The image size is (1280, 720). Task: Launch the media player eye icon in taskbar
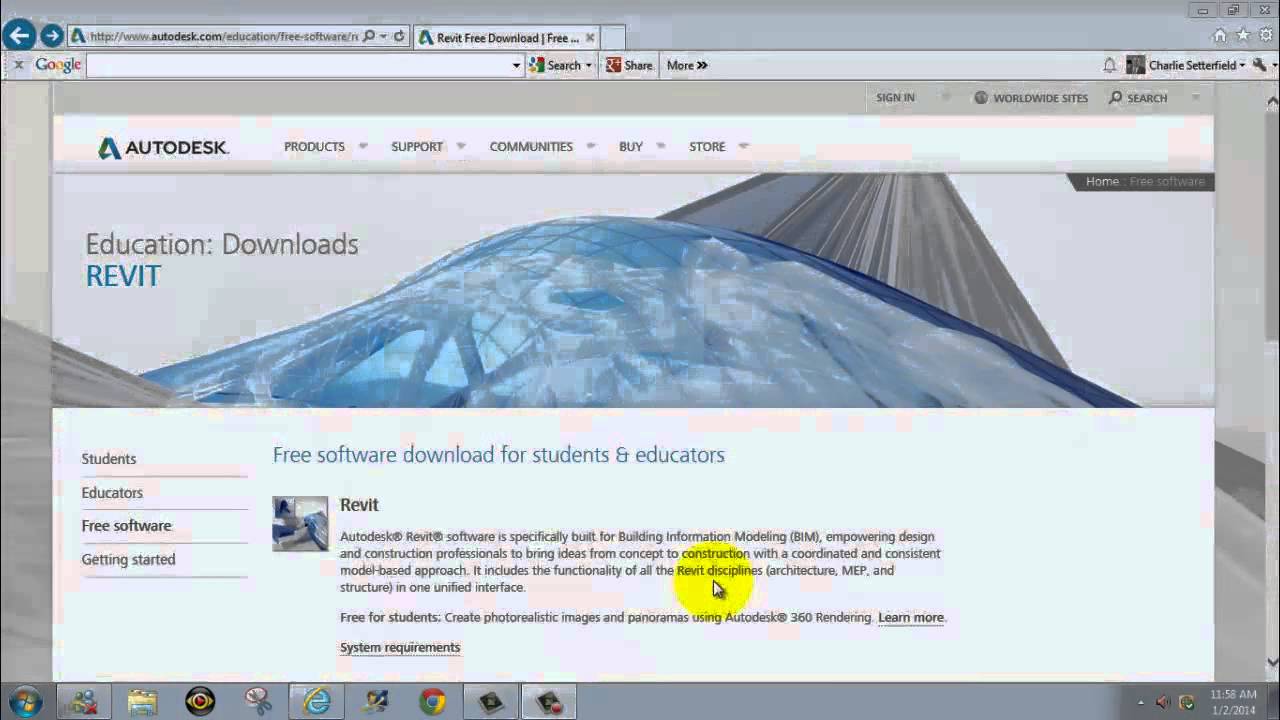coord(200,702)
